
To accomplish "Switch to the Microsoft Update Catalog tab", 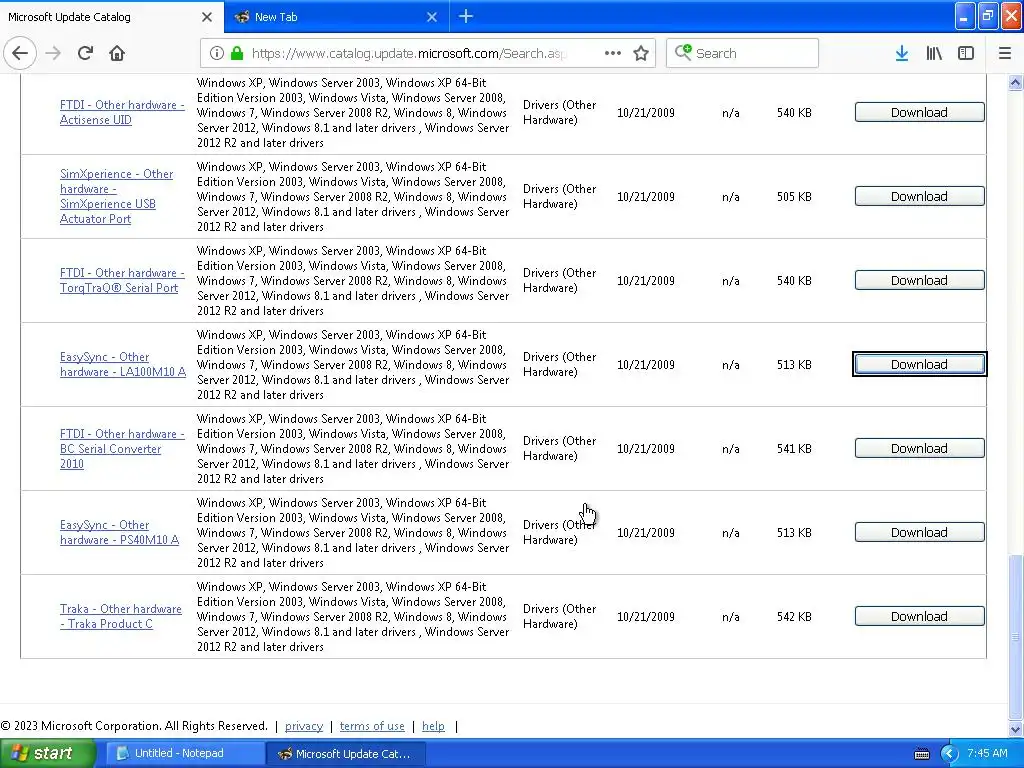I will (111, 17).
